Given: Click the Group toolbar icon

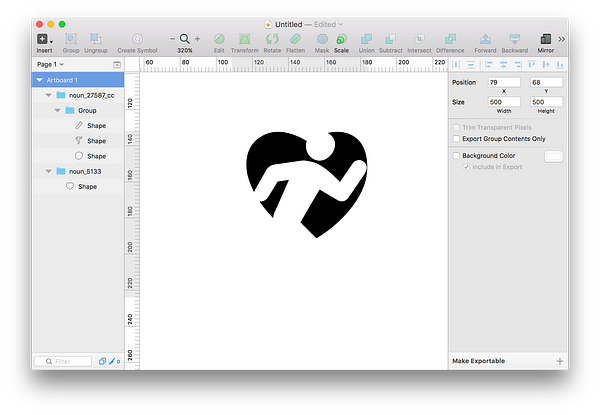Looking at the screenshot, I should (71, 39).
